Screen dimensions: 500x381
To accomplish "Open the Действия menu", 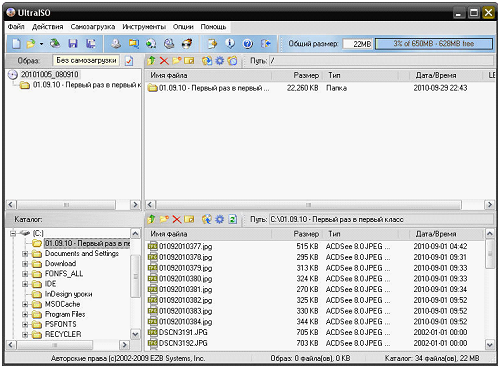I will [x=48, y=27].
